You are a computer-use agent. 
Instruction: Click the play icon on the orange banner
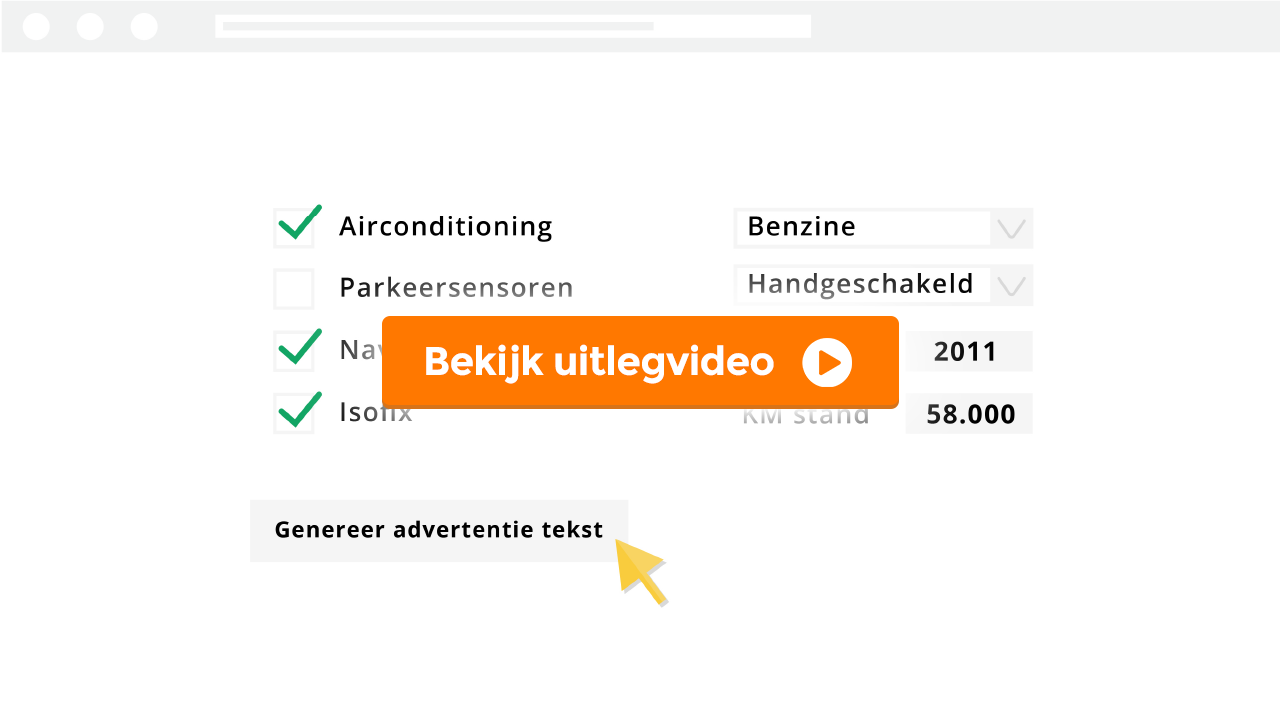click(827, 363)
